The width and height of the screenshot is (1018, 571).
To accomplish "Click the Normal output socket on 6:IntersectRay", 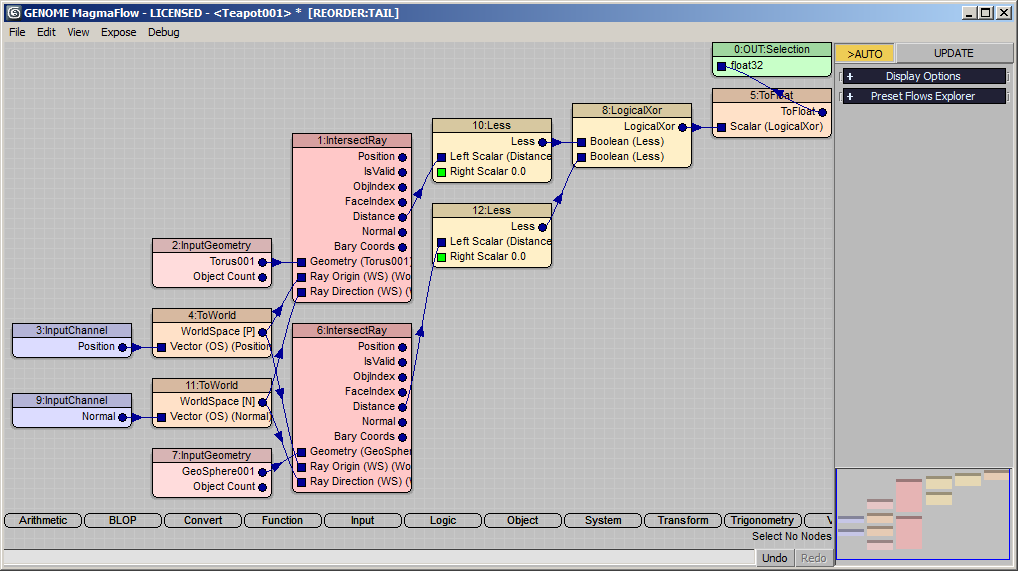I will [403, 422].
